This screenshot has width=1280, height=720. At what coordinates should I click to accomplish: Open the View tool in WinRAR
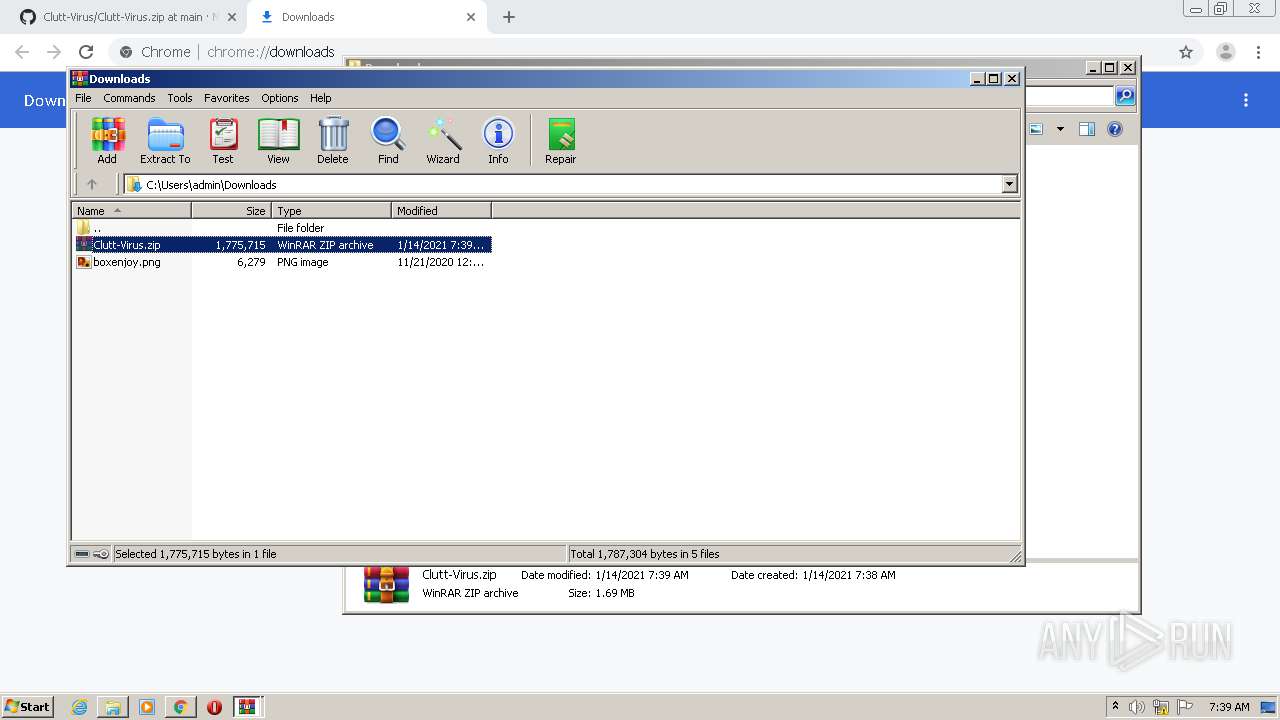point(278,141)
